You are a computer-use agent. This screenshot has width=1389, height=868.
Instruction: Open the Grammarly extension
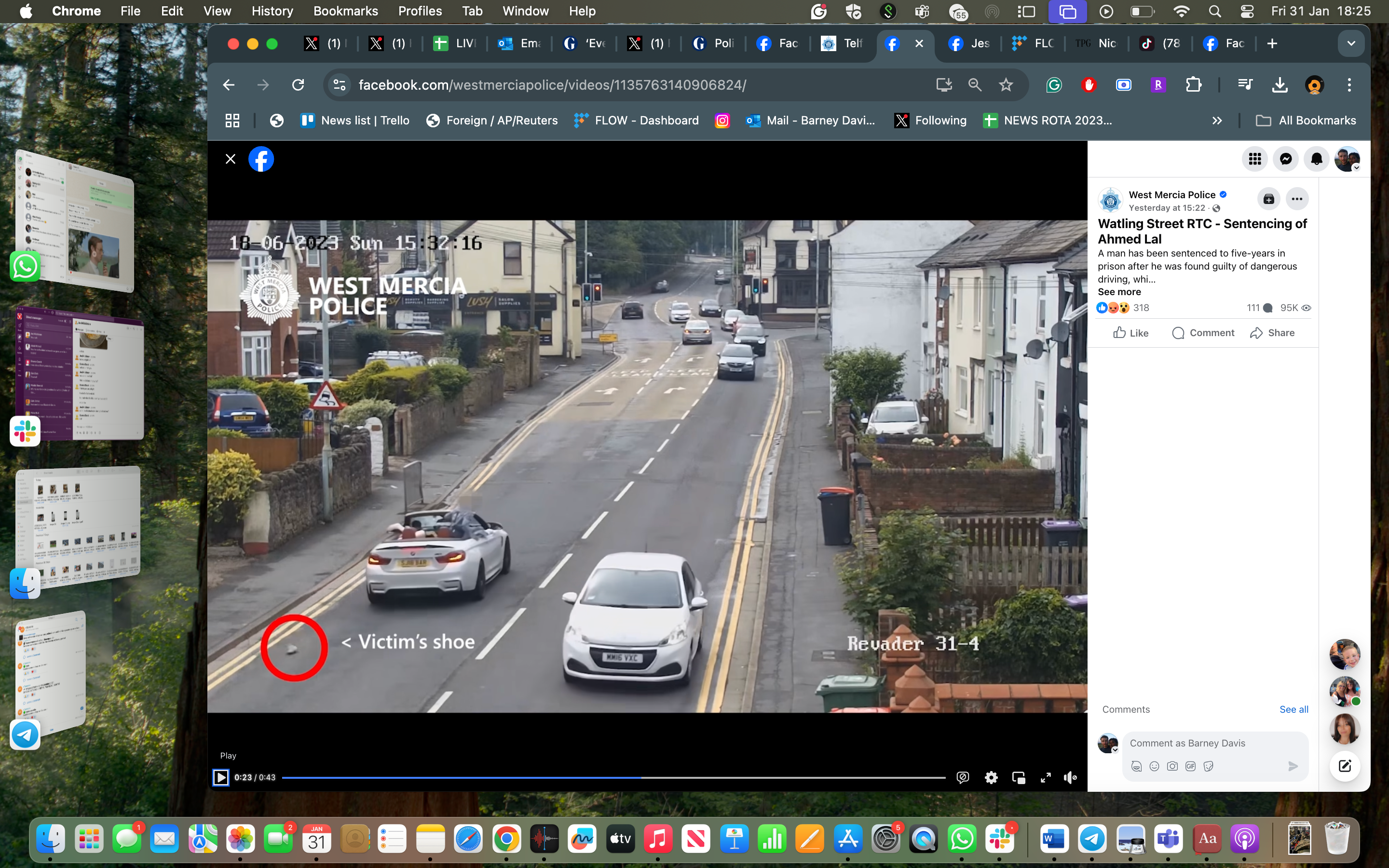(x=1054, y=85)
